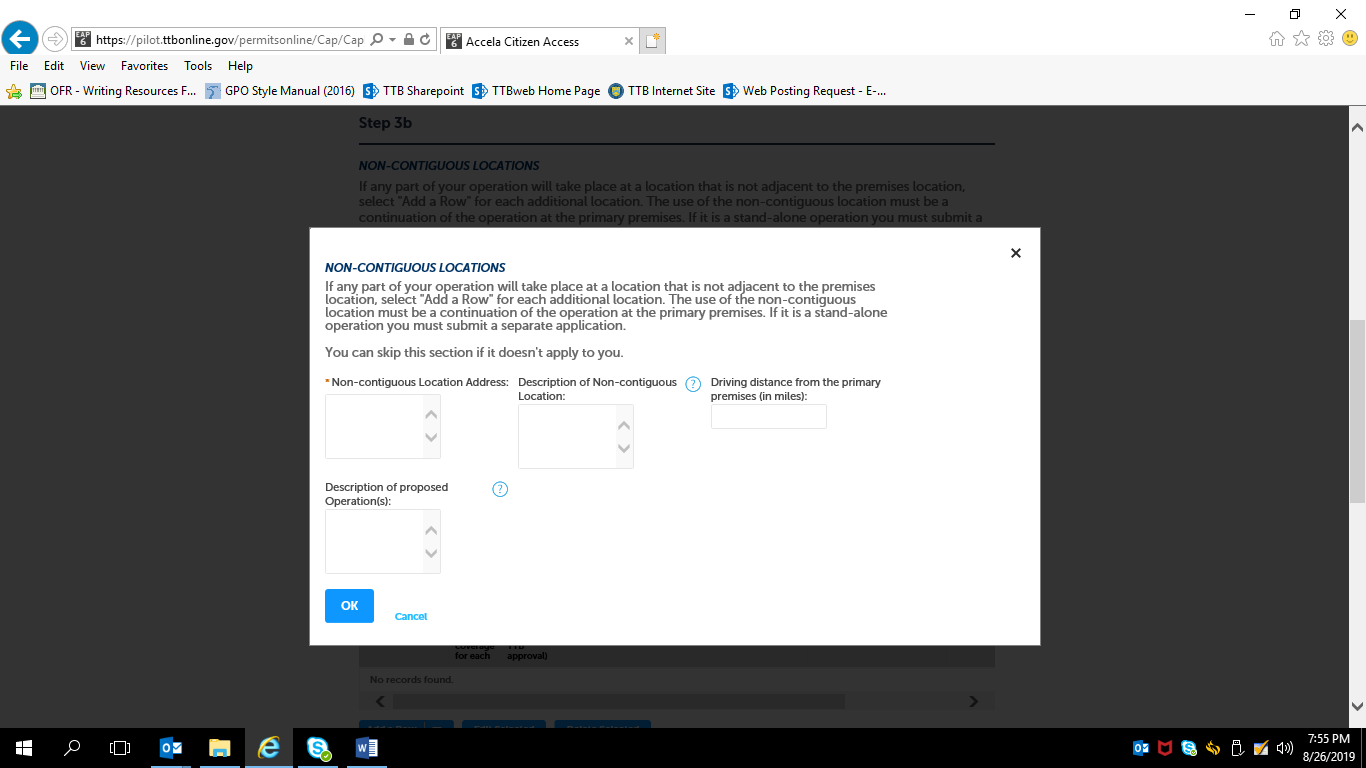This screenshot has height=768, width=1366.
Task: Click the page vertical scrollbar down arrow
Action: coord(1357,706)
